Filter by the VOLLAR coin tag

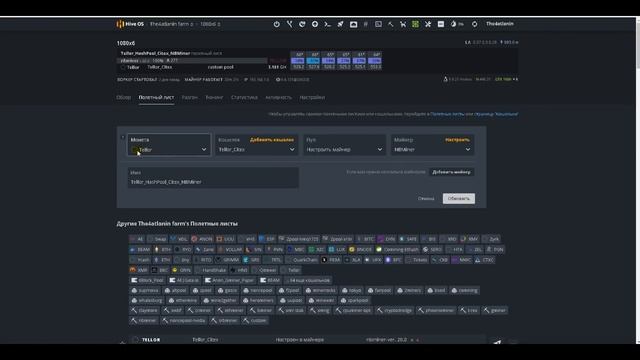pos(230,249)
